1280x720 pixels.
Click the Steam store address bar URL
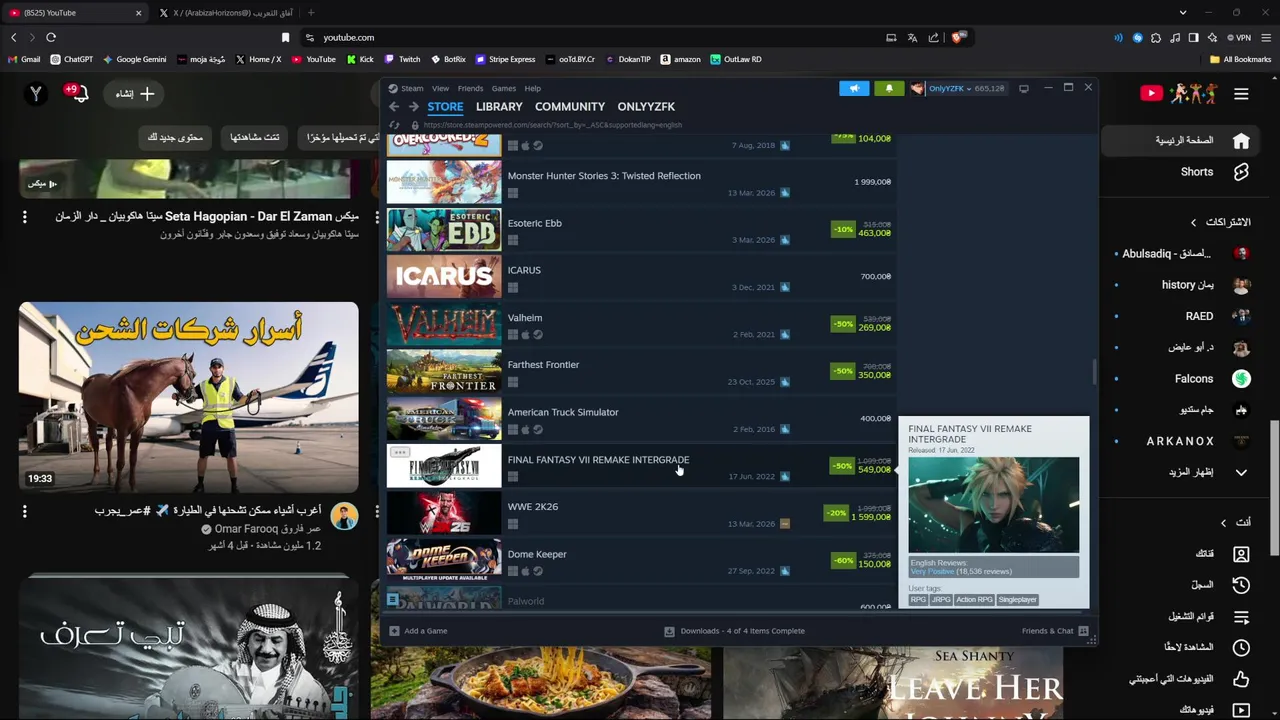click(x=553, y=125)
